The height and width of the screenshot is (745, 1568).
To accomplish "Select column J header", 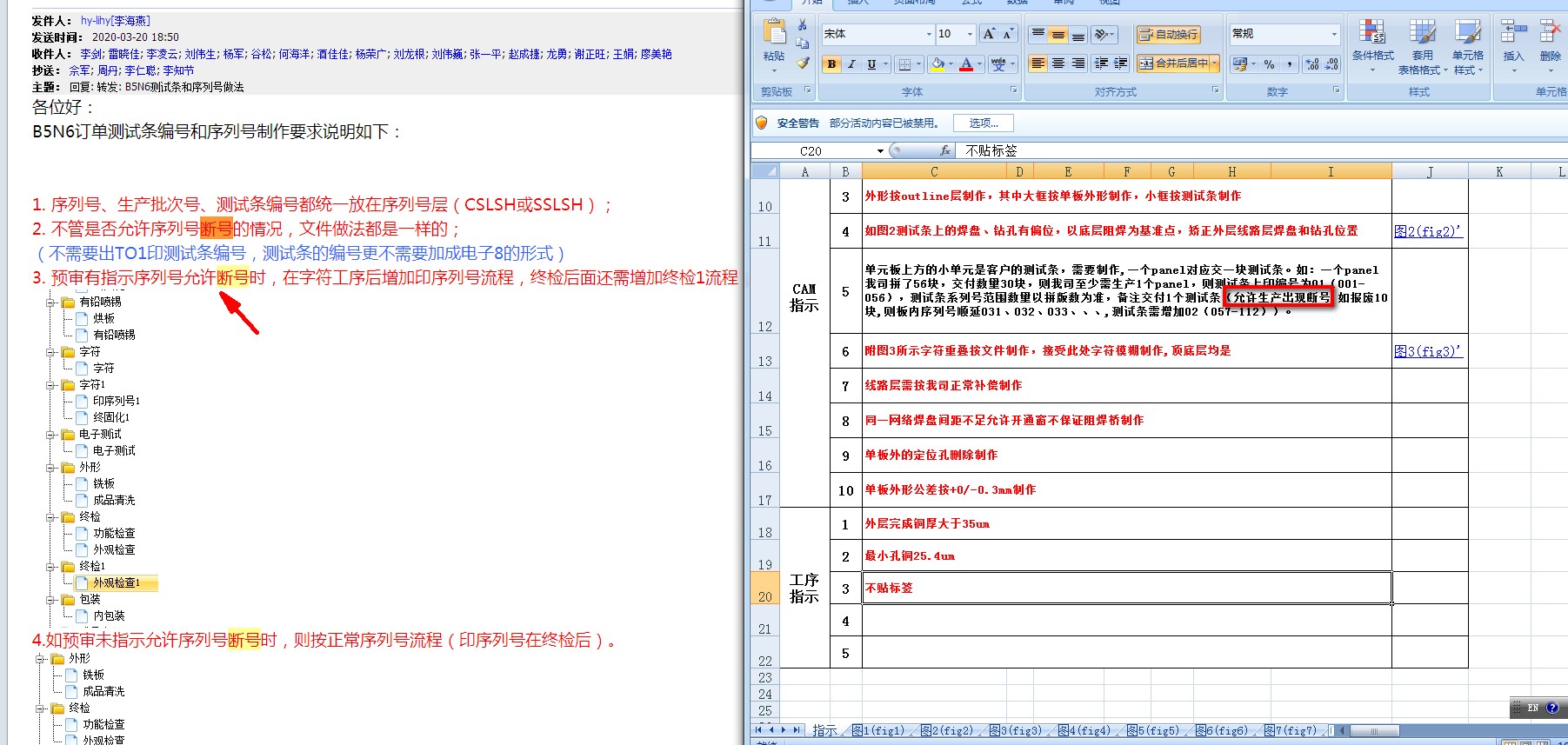I will pyautogui.click(x=1430, y=171).
